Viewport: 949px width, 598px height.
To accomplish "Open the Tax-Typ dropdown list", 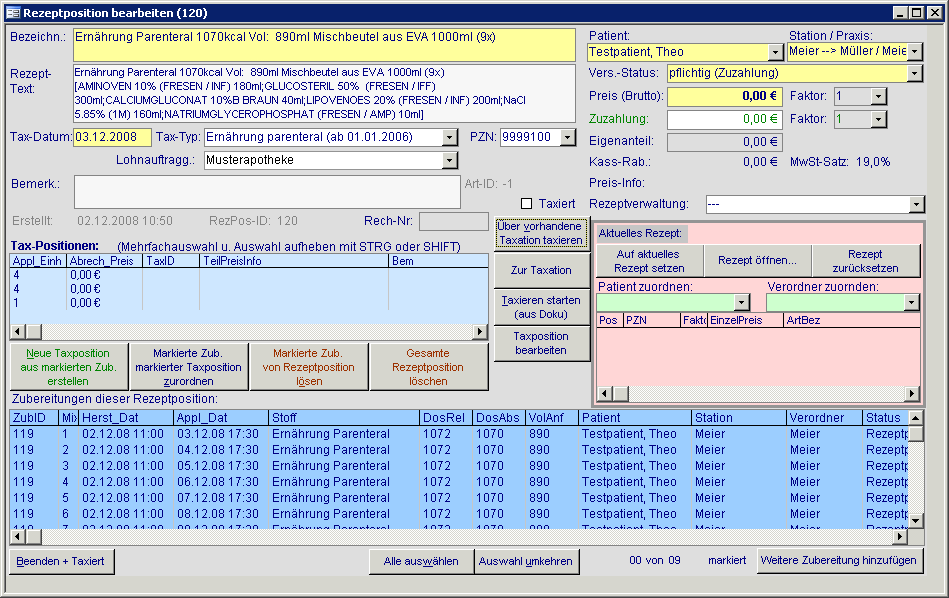I will pyautogui.click(x=449, y=137).
